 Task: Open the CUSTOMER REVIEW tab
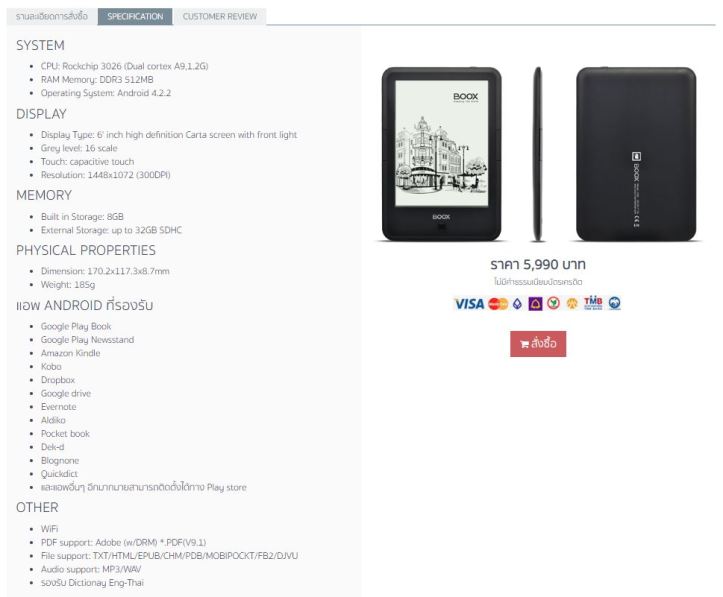click(x=220, y=17)
